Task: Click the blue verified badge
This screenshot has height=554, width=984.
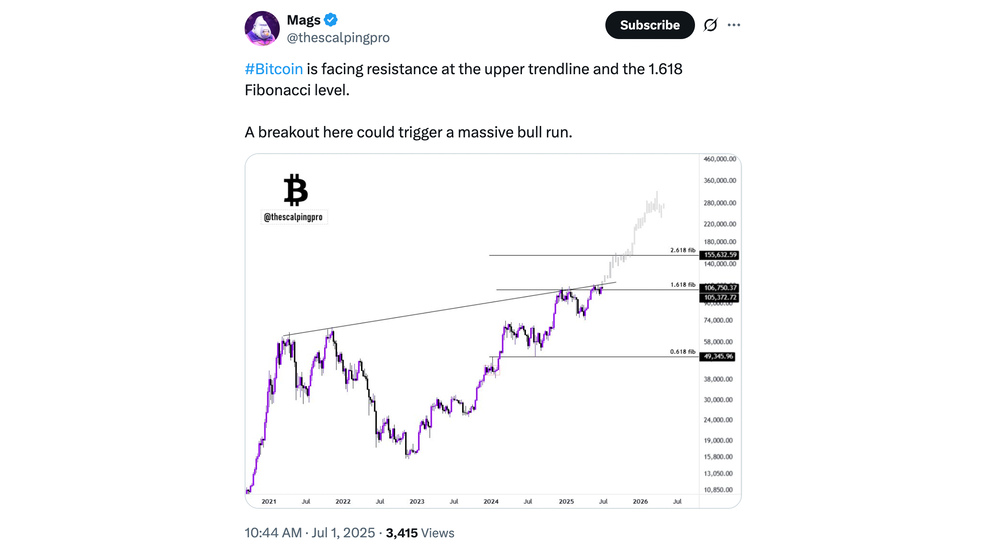Action: click(x=331, y=20)
